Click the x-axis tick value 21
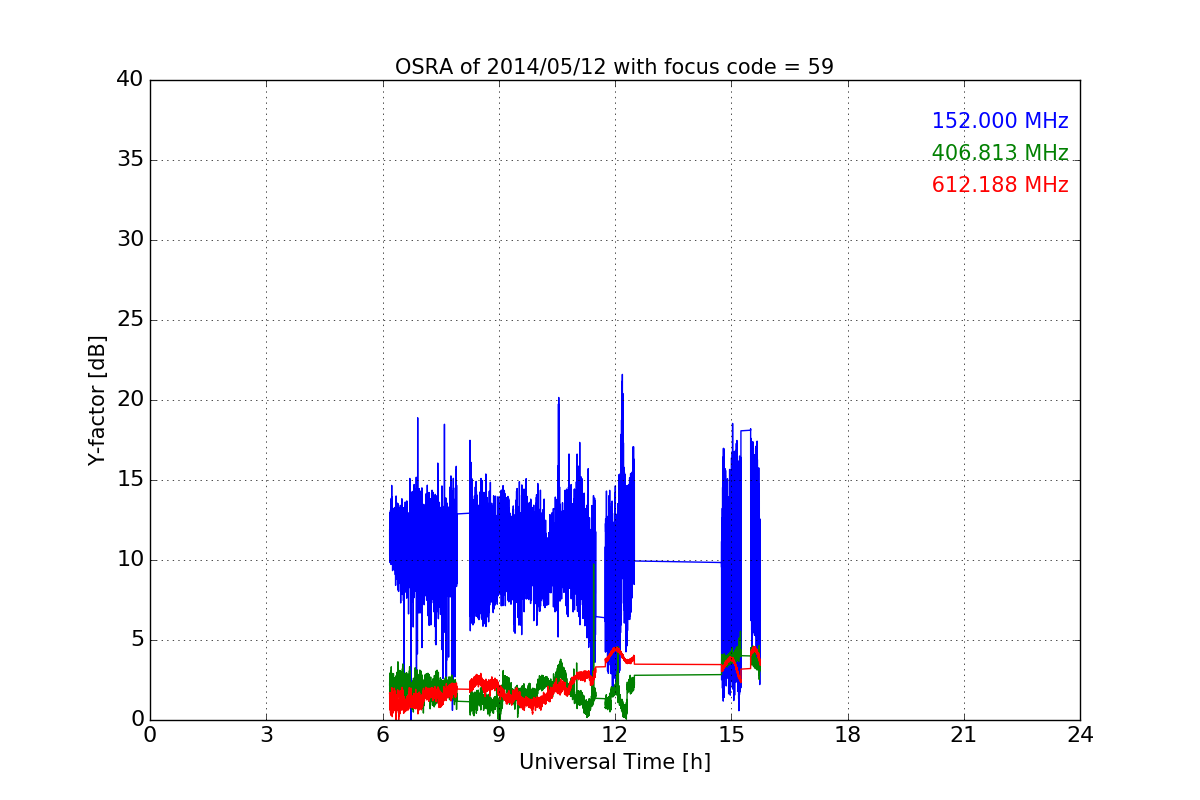 tap(964, 735)
